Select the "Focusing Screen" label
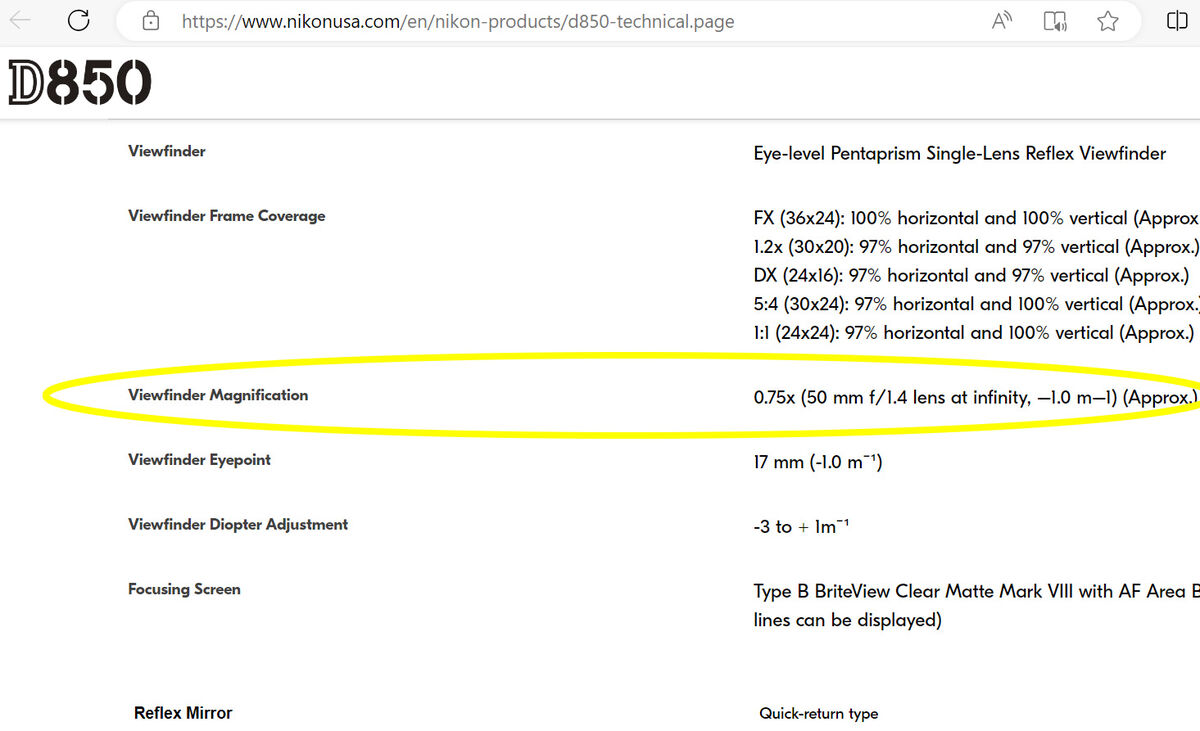1200x731 pixels. coord(184,589)
